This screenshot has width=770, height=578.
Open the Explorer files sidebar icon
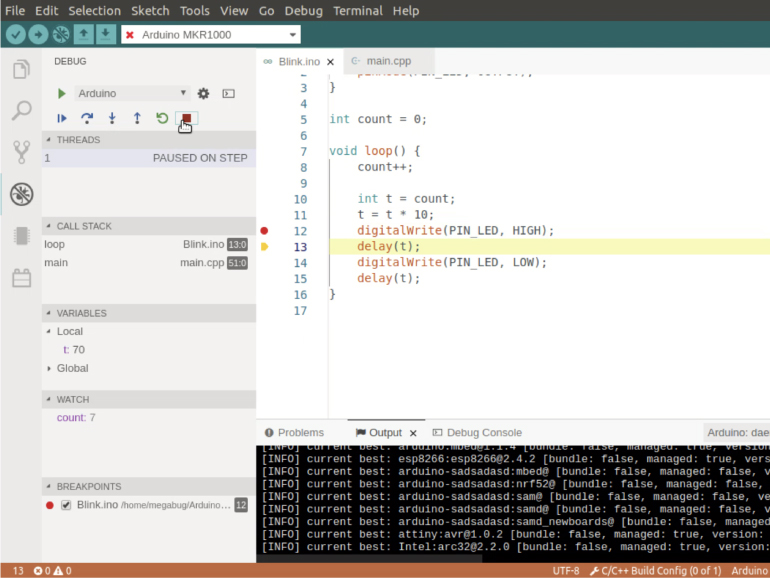tap(22, 69)
